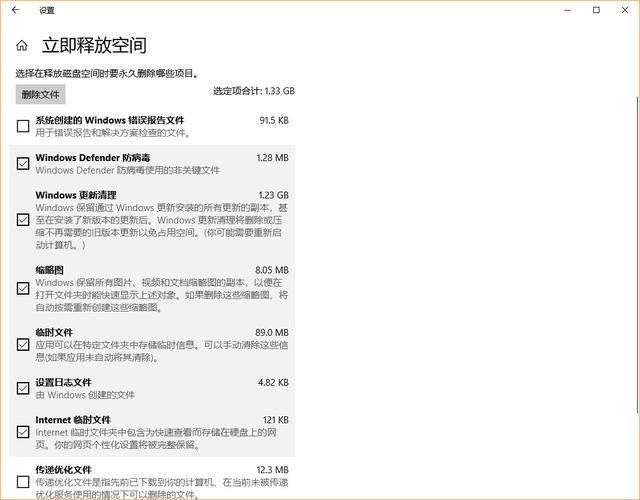Click the 8.05 MB size value
Screen dimensions: 640x500
click(x=272, y=270)
